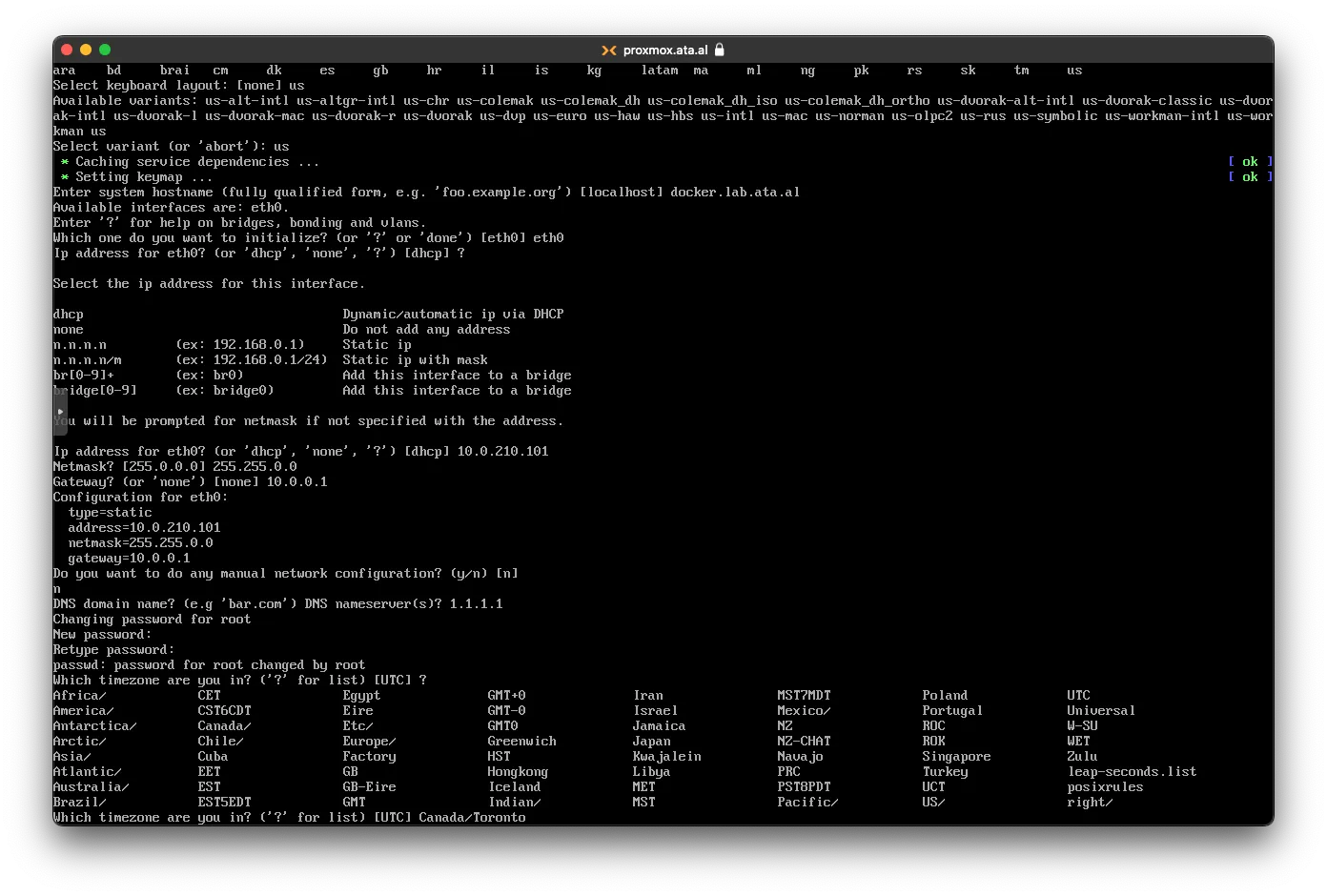Click 'Do not add any address' help text
The width and height of the screenshot is (1327, 896).
pos(427,330)
